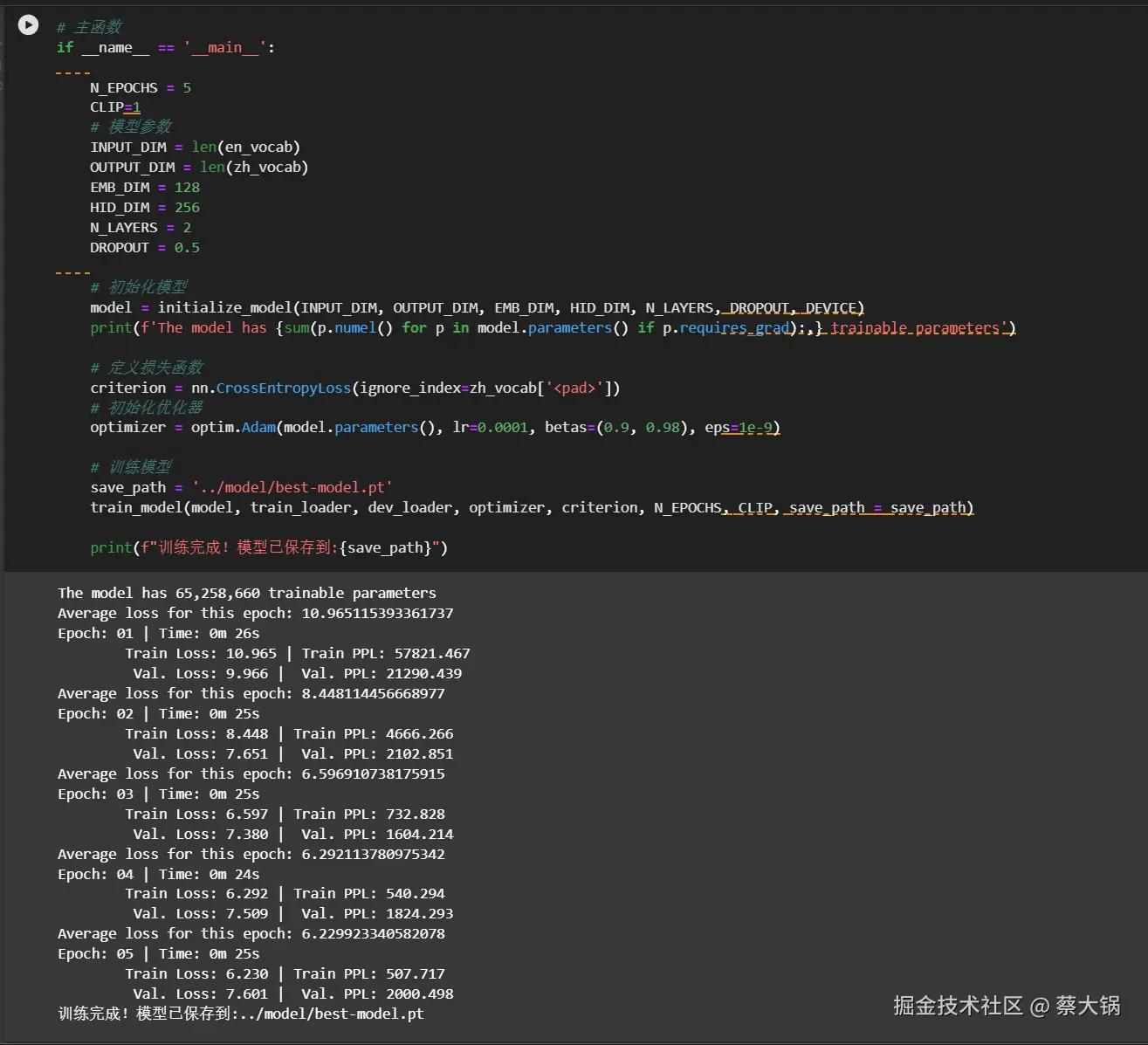The width and height of the screenshot is (1148, 1045).
Task: Click 'Val. Loss: 9.966' output line
Action: [x=298, y=674]
